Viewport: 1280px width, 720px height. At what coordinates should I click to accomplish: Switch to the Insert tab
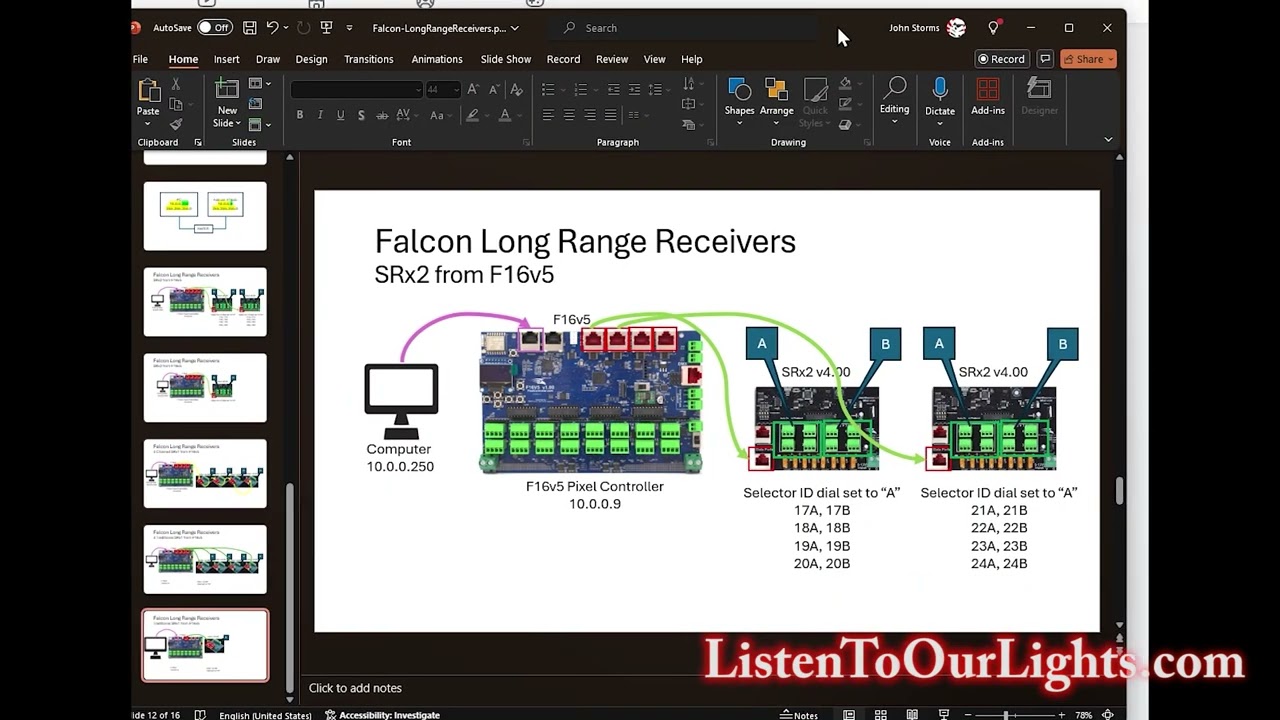point(226,59)
